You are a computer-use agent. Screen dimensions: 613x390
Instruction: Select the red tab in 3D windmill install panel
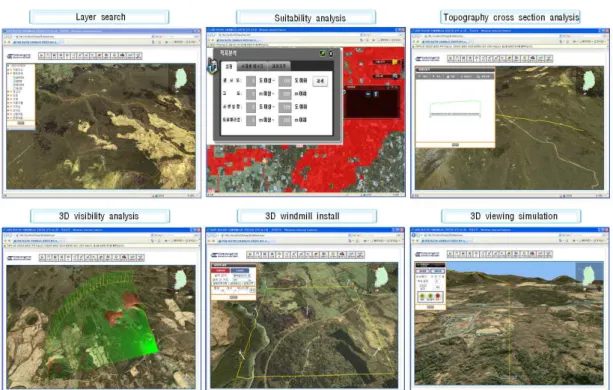pos(220,270)
